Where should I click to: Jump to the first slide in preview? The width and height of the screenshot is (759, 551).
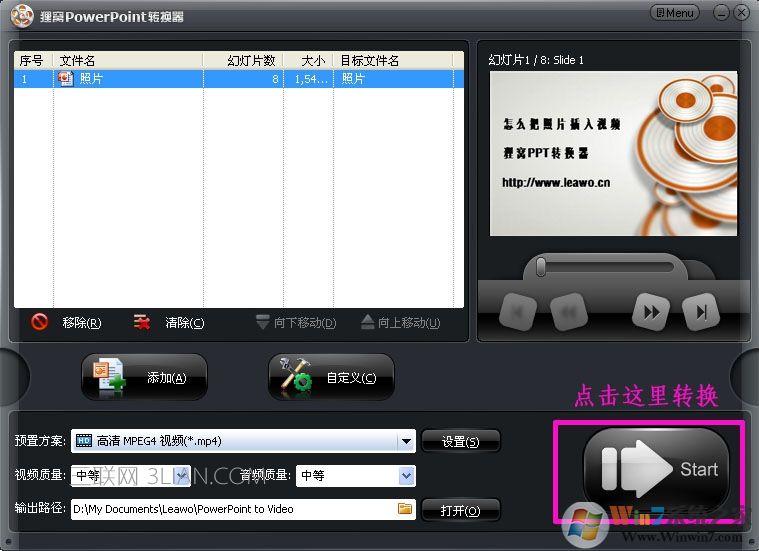coord(517,313)
